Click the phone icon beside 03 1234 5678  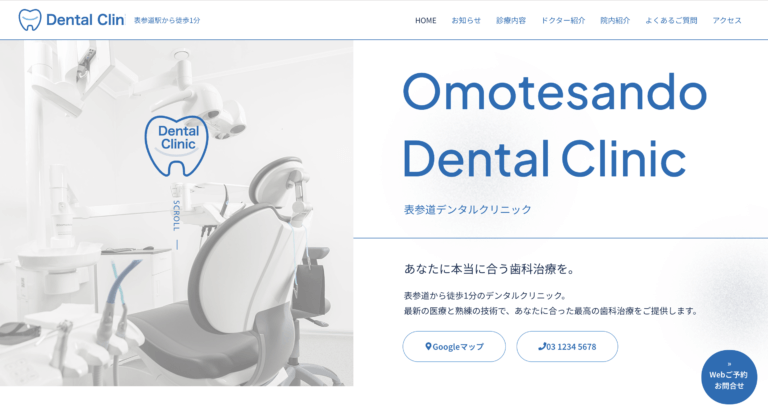pos(542,346)
